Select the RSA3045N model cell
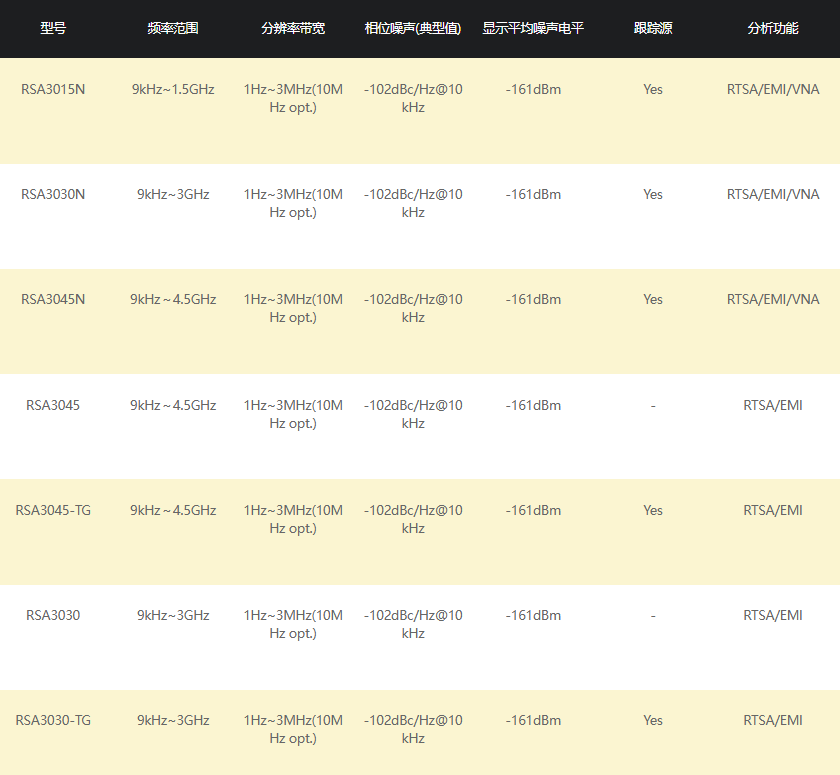Screen dimensions: 840x775 point(53,299)
